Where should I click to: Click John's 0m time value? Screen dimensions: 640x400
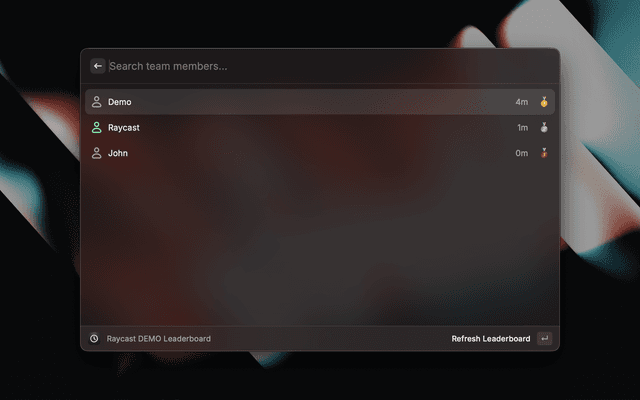point(522,153)
